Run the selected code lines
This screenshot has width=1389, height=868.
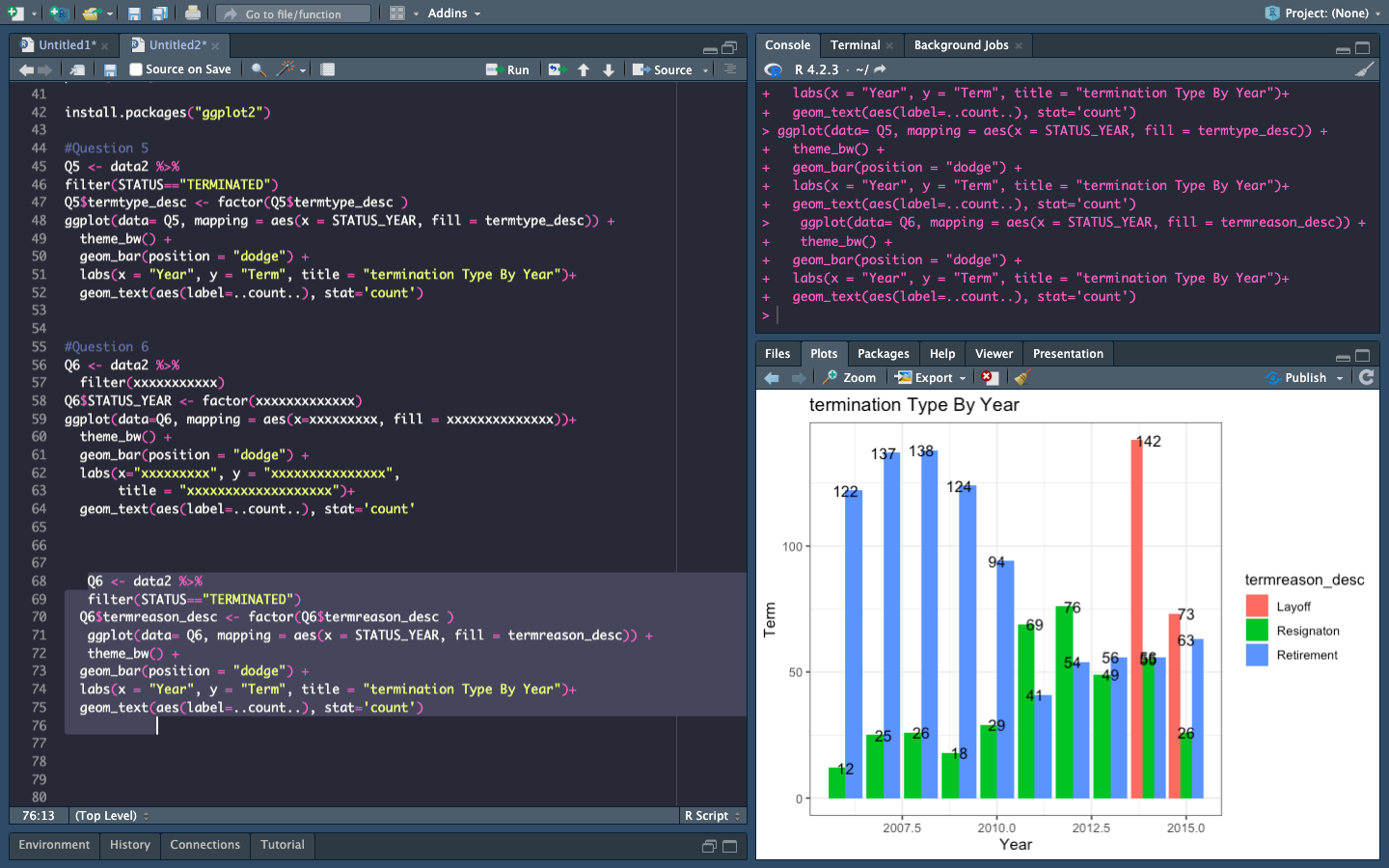pyautogui.click(x=508, y=69)
